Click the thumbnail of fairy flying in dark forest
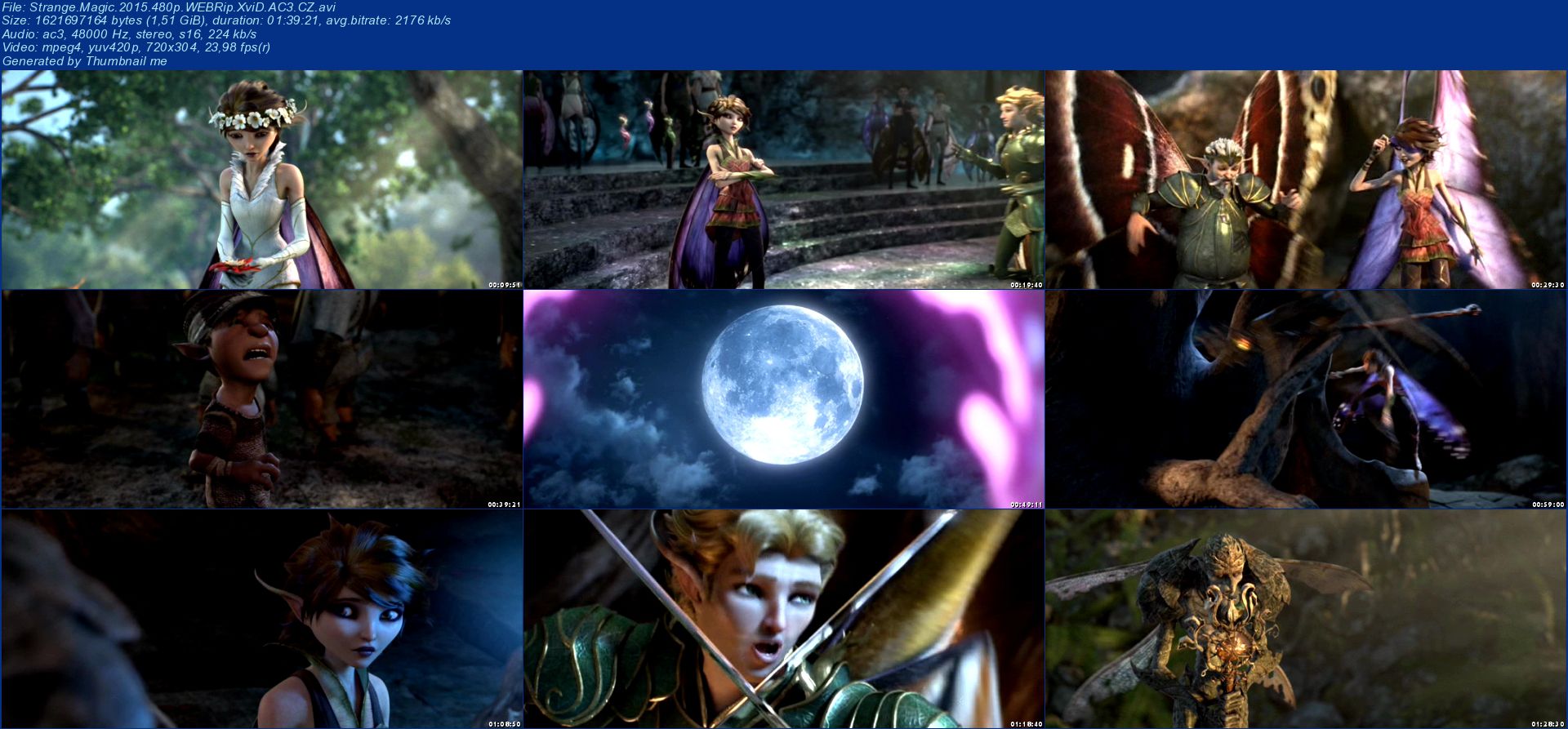 pyautogui.click(x=1306, y=399)
